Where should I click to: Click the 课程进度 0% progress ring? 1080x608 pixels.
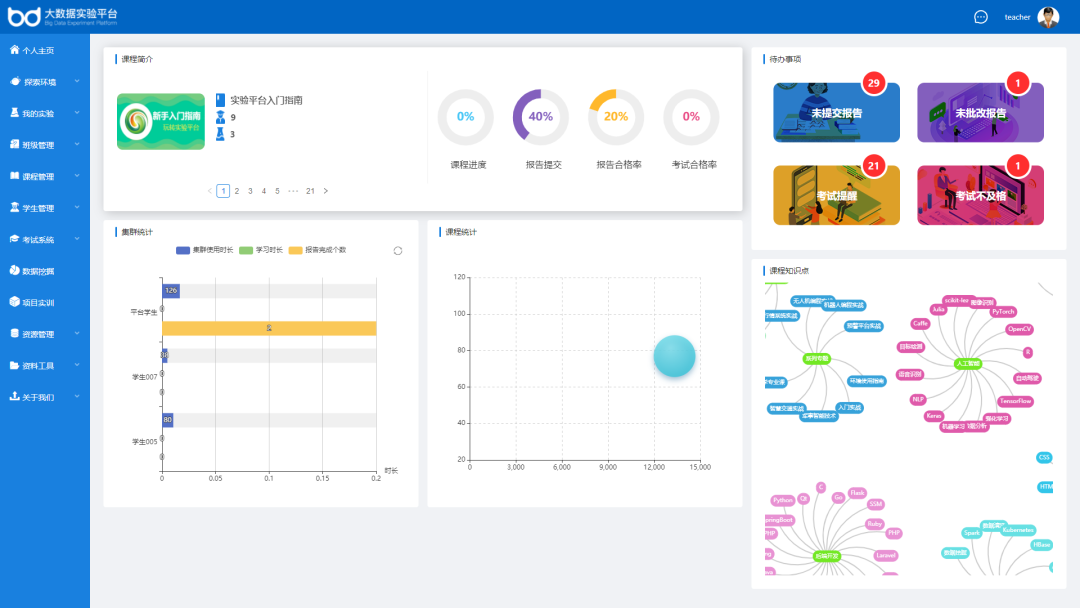(466, 116)
